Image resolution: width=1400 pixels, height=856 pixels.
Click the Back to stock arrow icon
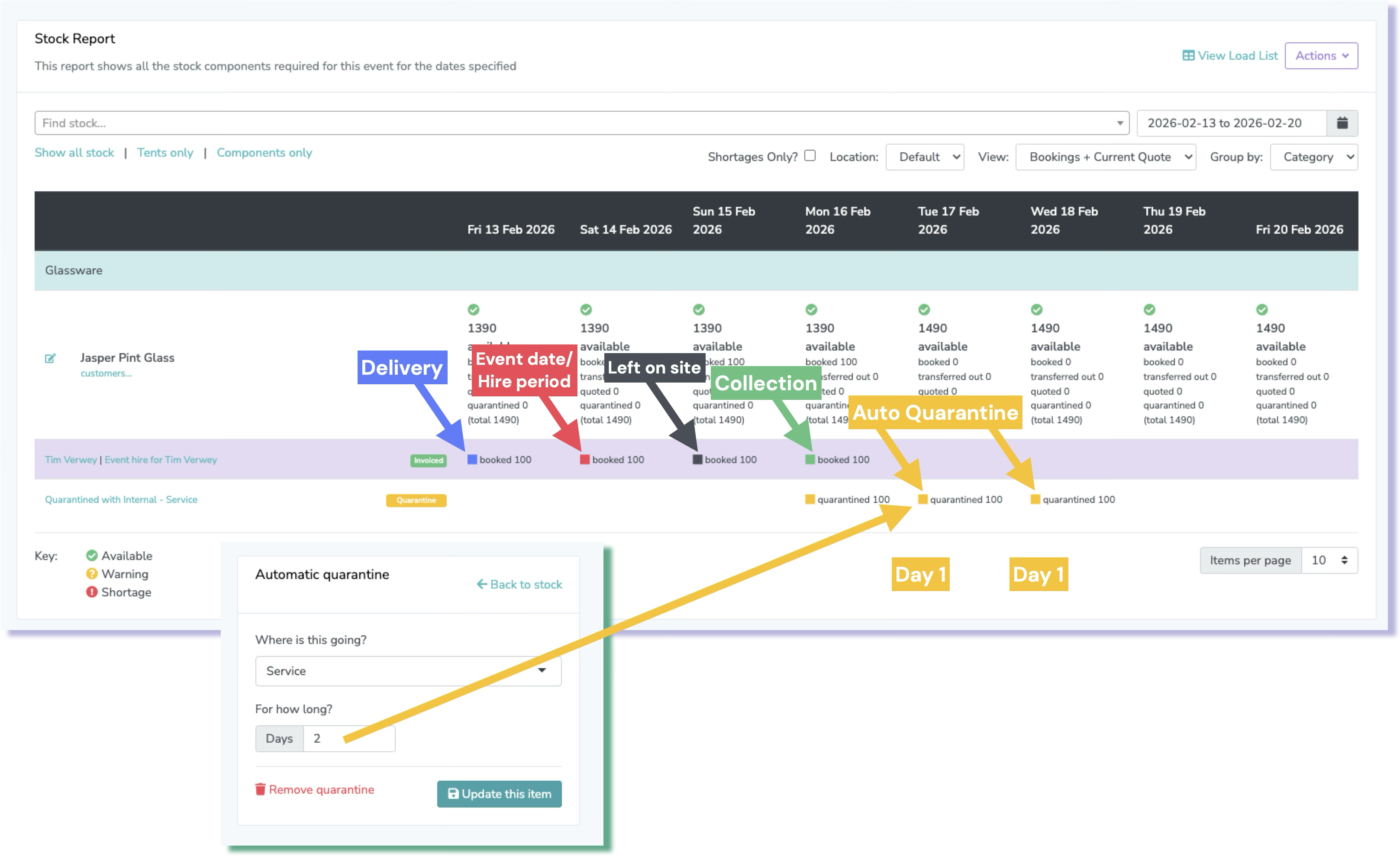click(x=482, y=584)
